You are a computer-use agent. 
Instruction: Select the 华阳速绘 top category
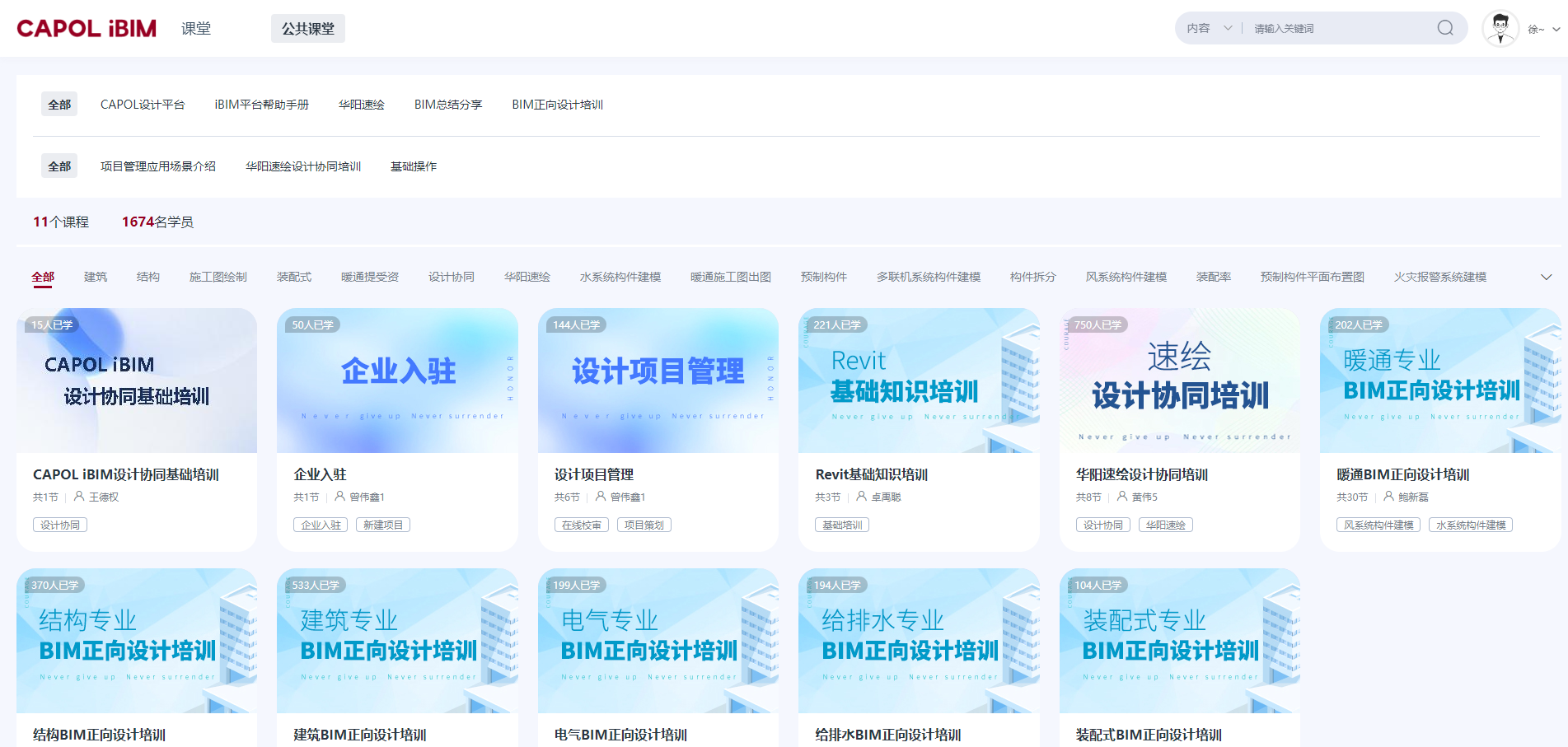362,105
